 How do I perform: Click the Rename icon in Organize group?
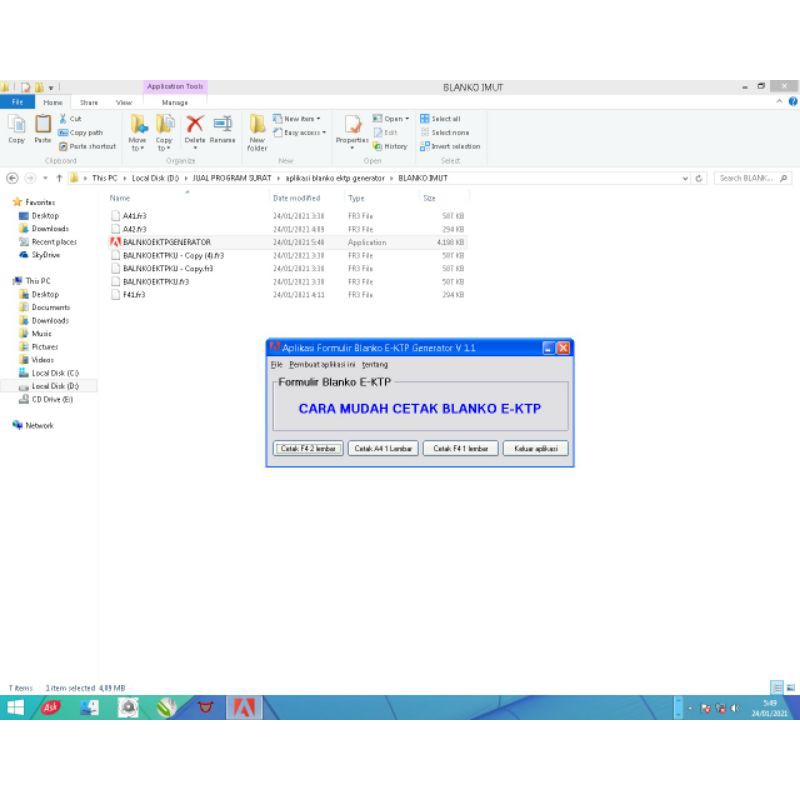point(222,124)
